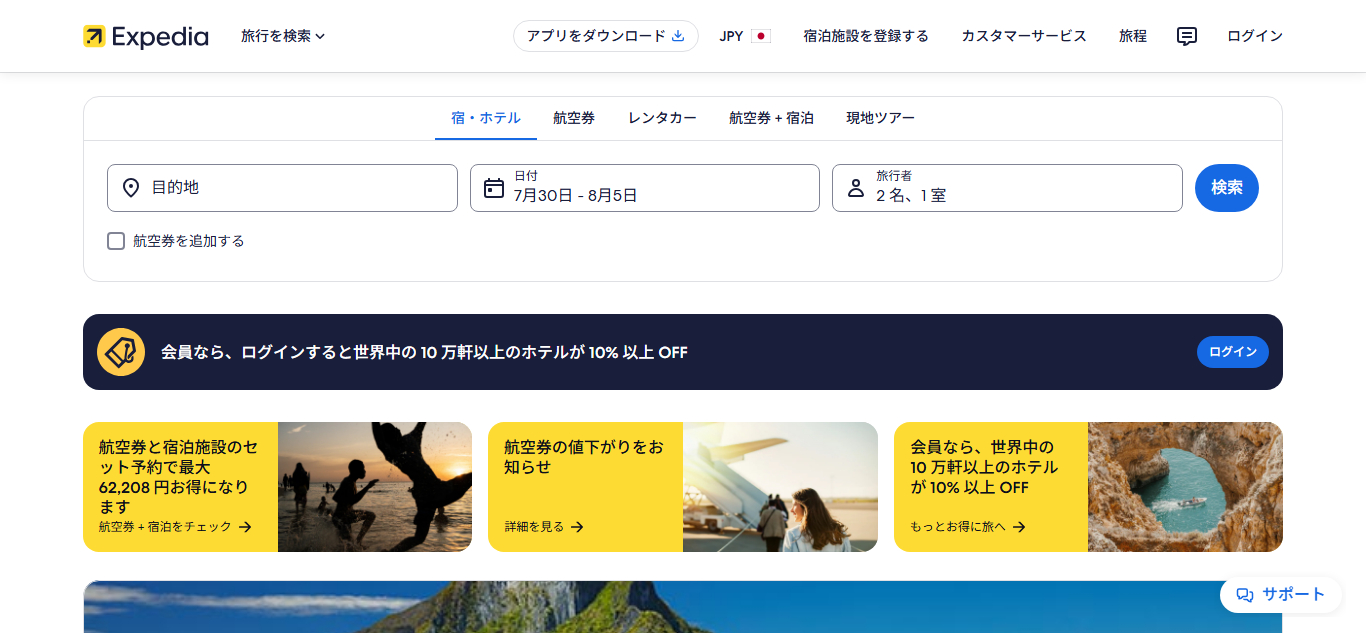Image resolution: width=1366 pixels, height=633 pixels.
Task: Click the blue 検索 button
Action: (x=1227, y=188)
